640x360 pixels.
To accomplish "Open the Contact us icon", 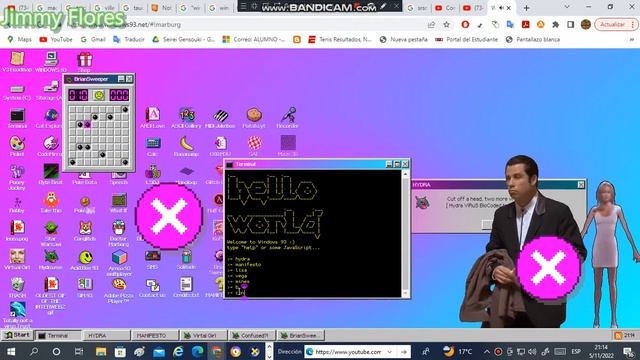I will click(x=153, y=288).
